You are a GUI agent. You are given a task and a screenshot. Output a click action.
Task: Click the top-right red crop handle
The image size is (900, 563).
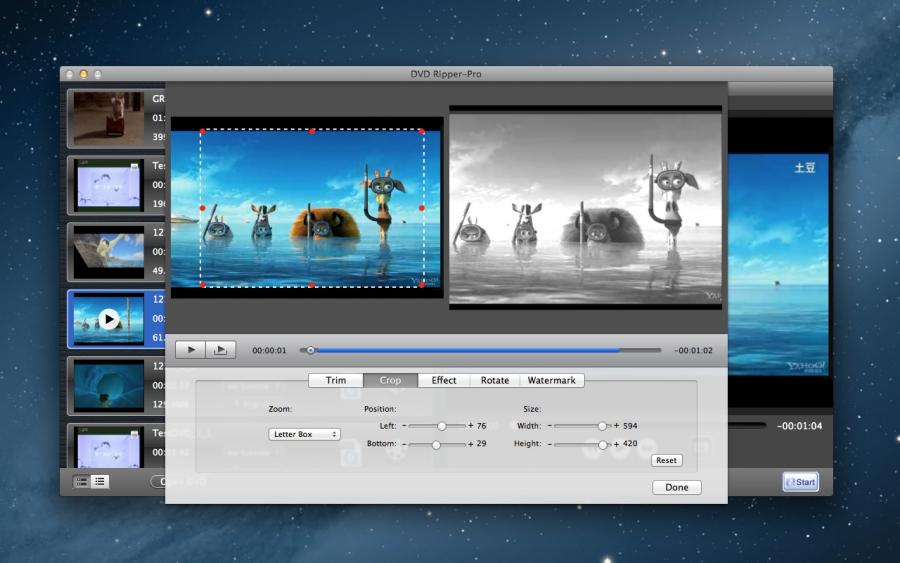click(x=422, y=131)
